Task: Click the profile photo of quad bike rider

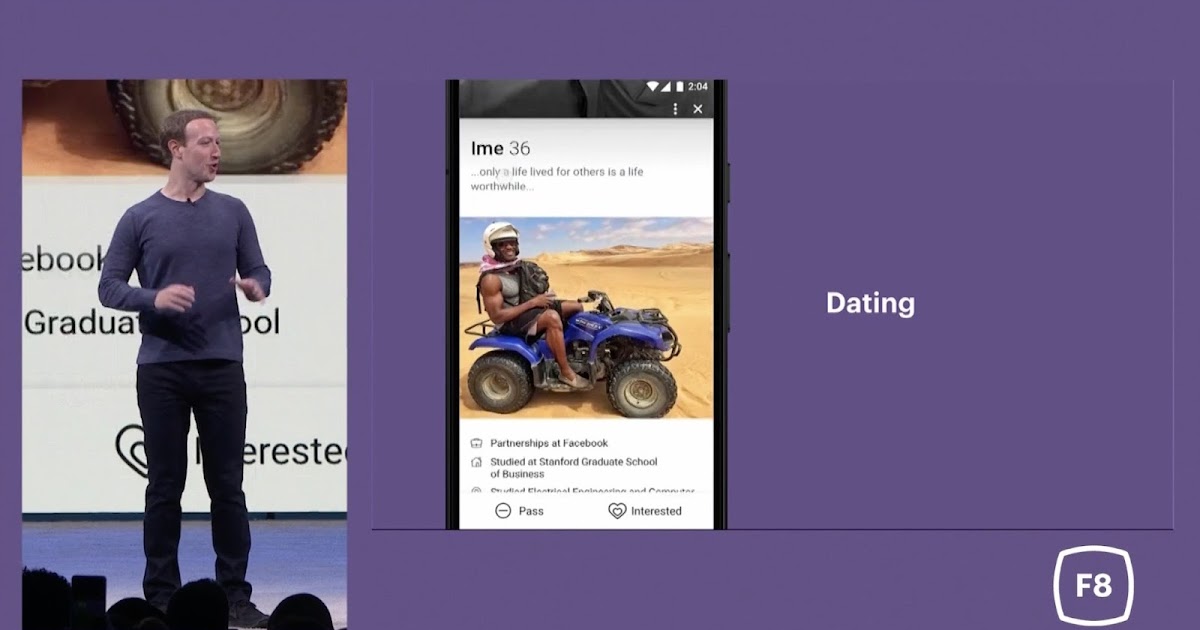Action: click(586, 318)
